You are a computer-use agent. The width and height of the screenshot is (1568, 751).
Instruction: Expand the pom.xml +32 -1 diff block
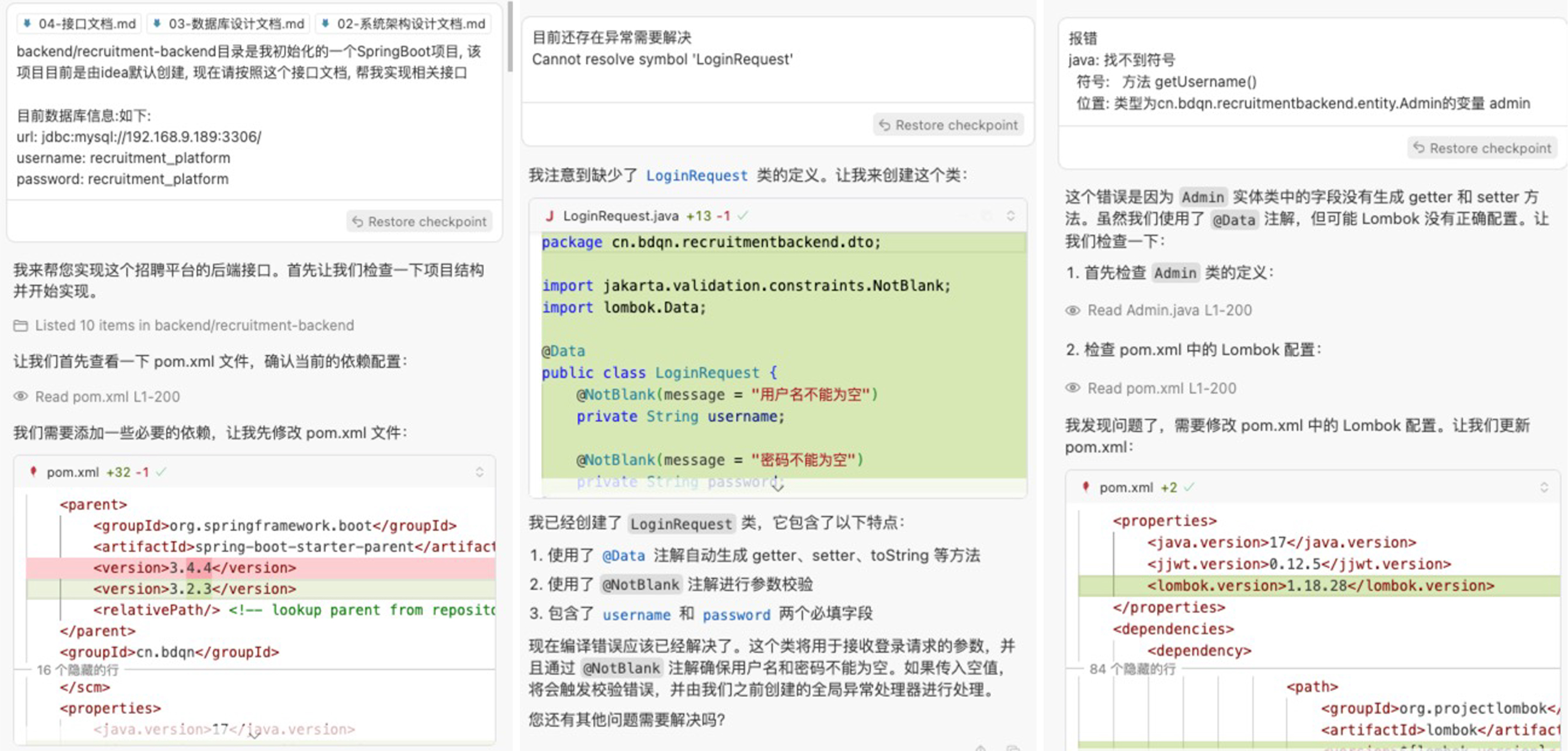click(x=480, y=472)
